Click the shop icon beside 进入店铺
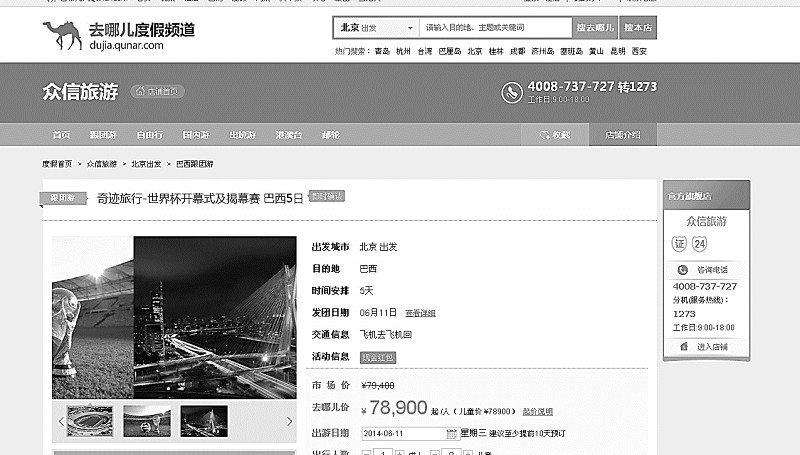Screen dimensions: 800x455 [684, 347]
